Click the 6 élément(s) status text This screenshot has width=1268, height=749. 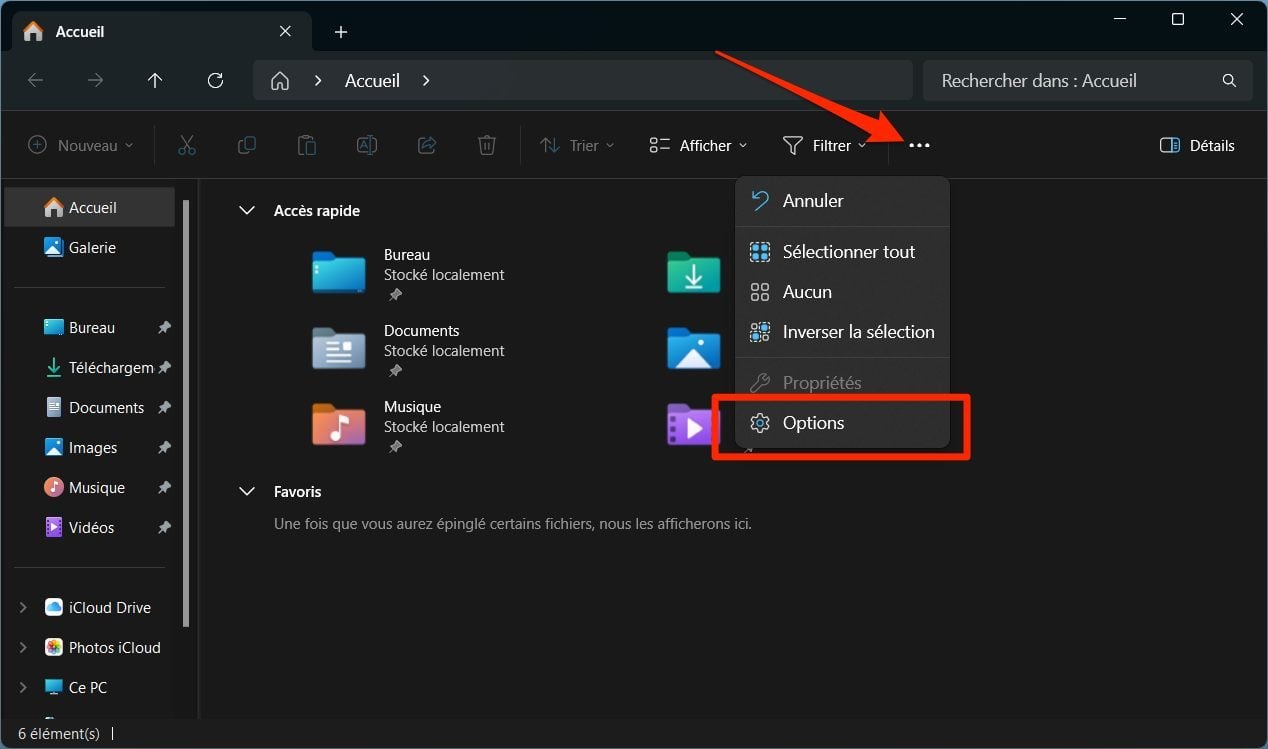tap(59, 734)
